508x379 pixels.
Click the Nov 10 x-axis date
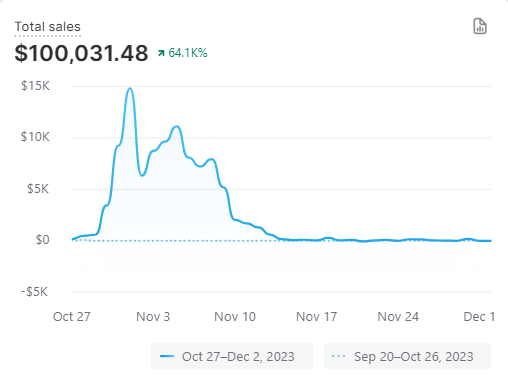(x=235, y=317)
